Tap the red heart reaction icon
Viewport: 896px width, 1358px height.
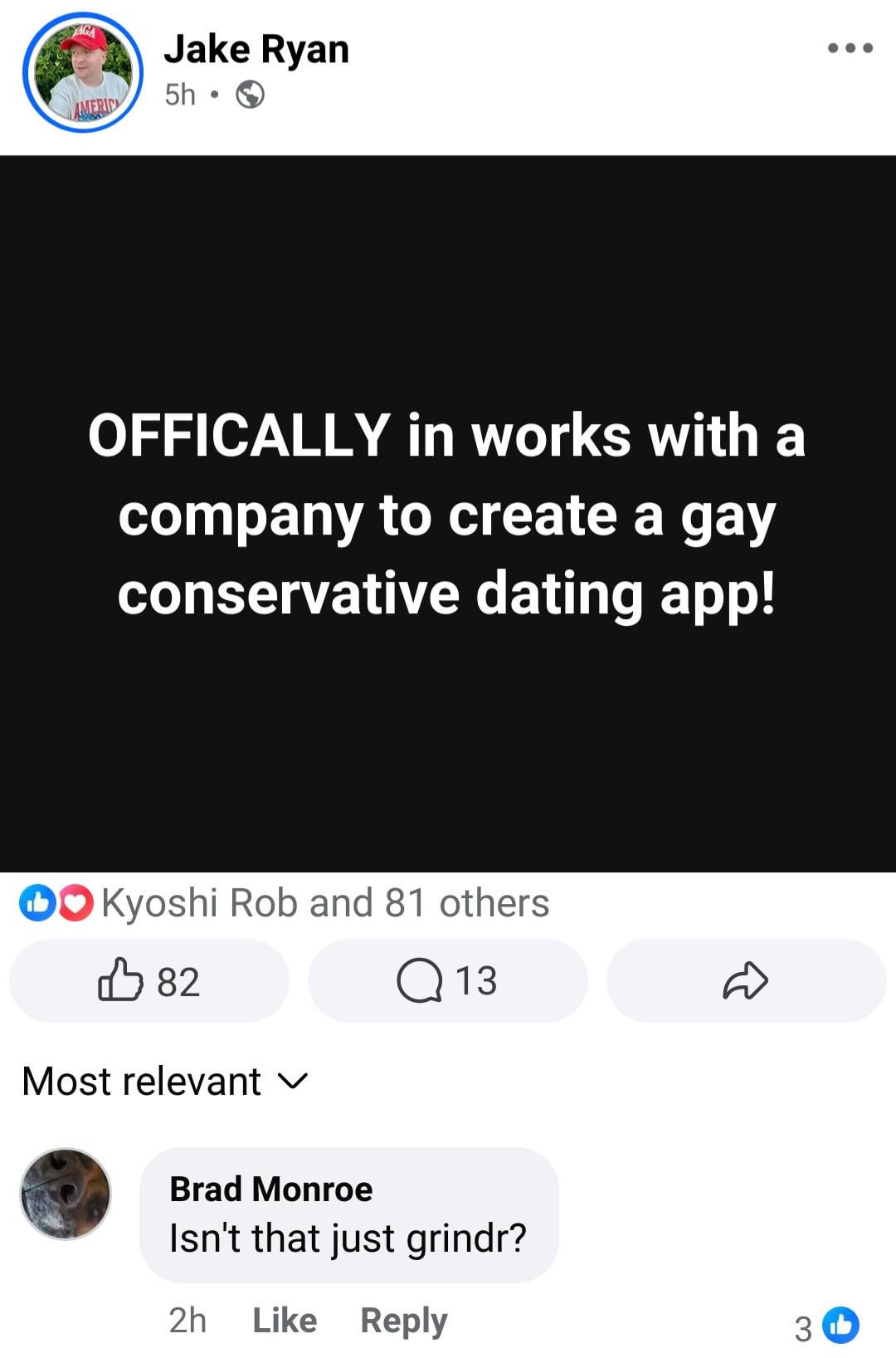[x=75, y=903]
